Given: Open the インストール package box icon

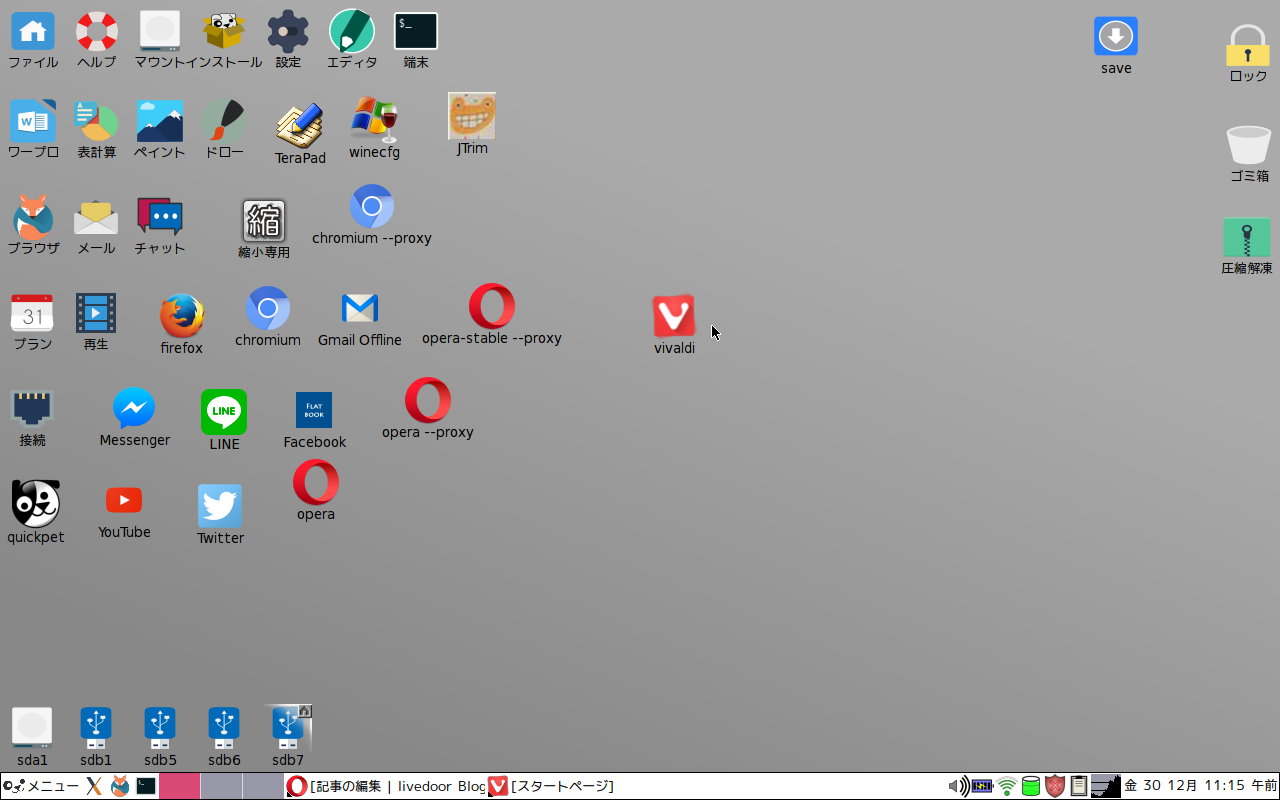Looking at the screenshot, I should tap(224, 31).
